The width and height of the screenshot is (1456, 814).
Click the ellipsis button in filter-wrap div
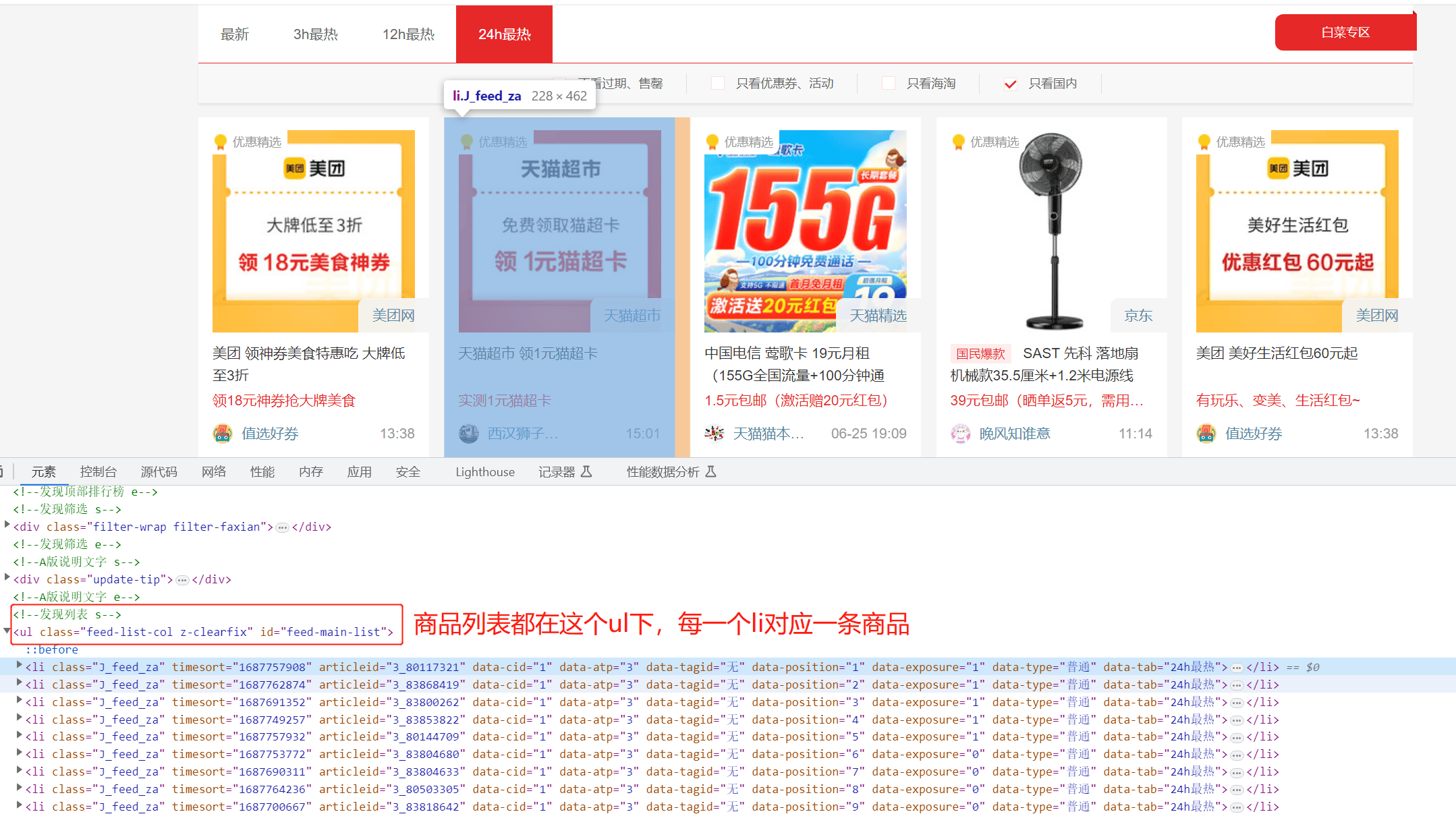283,527
